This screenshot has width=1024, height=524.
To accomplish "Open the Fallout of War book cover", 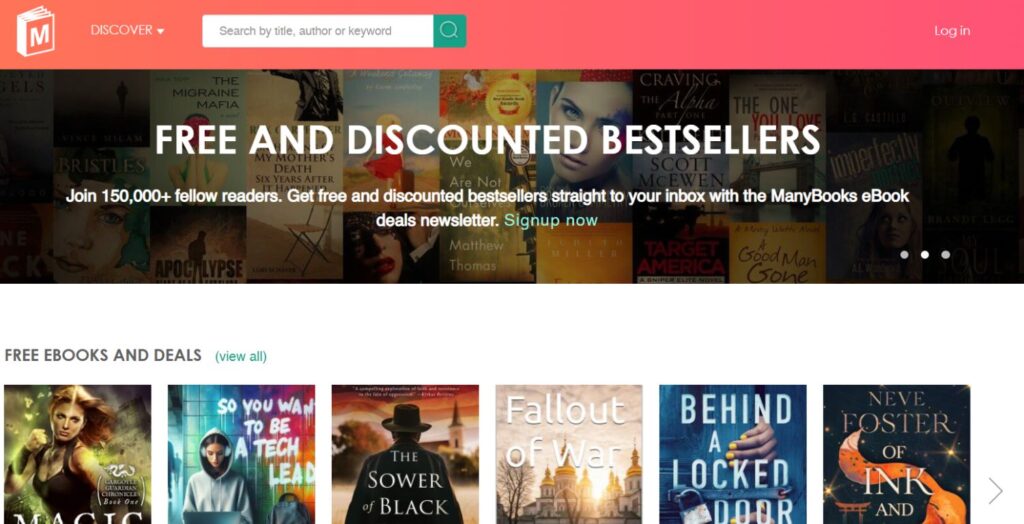I will tap(569, 454).
